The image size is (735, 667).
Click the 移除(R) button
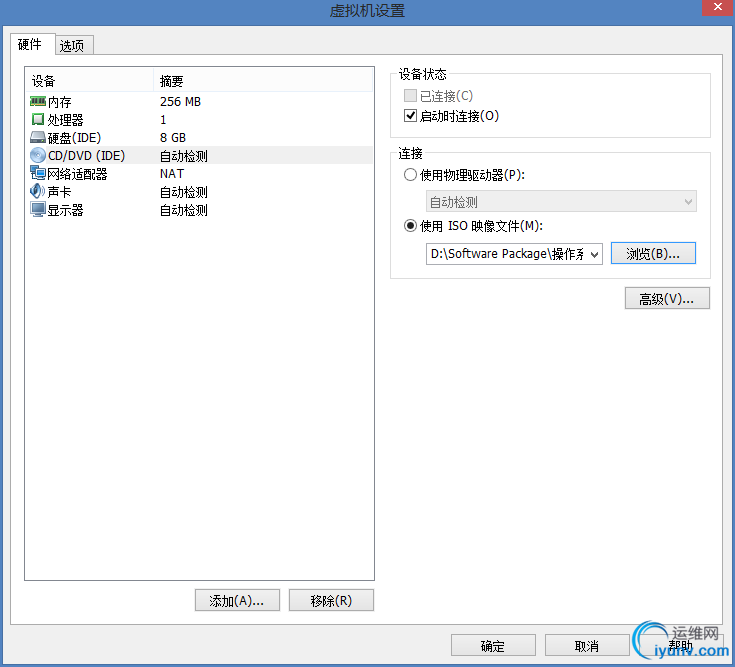331,600
